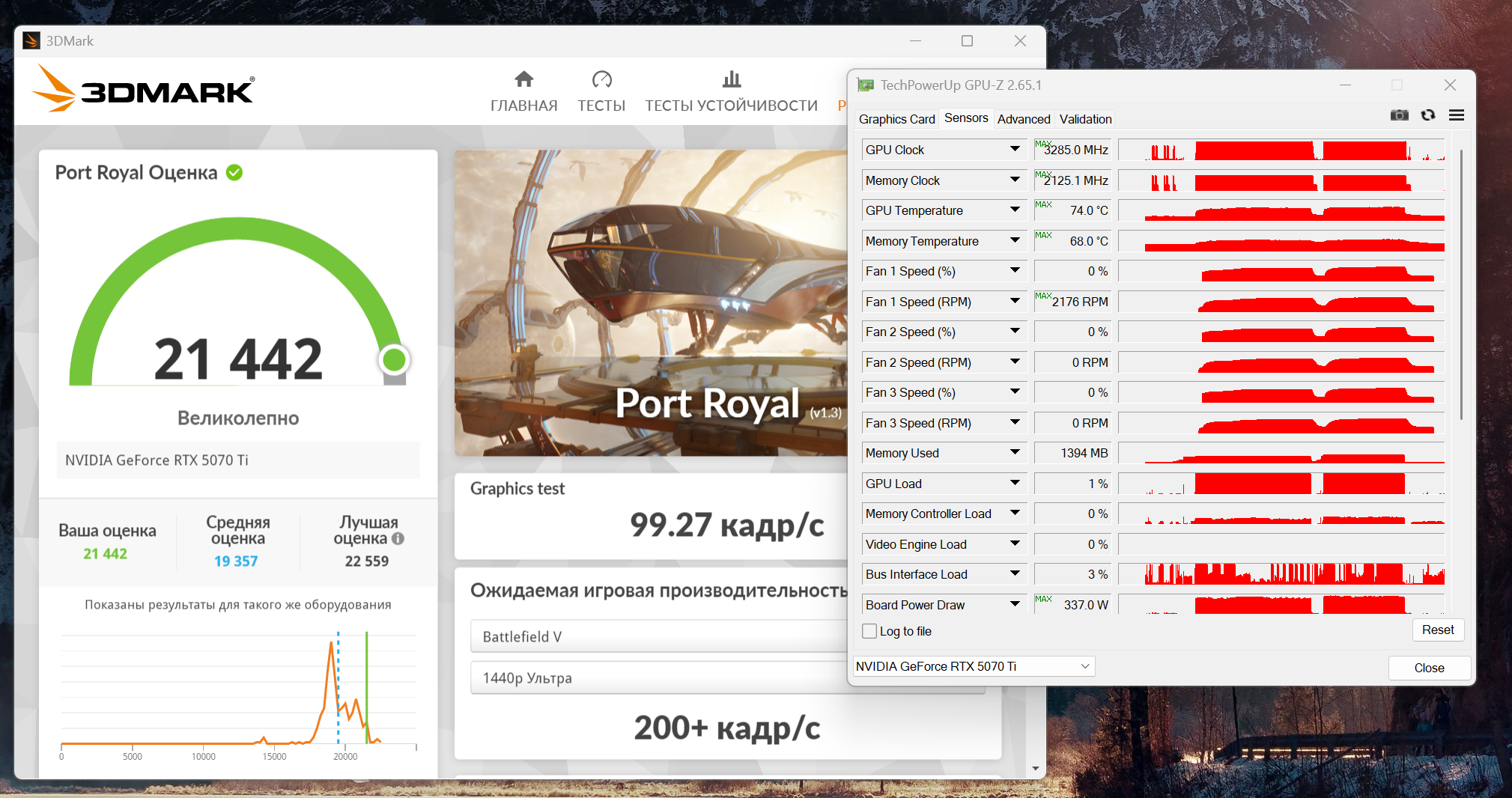Open the Validation tab
This screenshot has width=1512, height=798.
point(1085,119)
